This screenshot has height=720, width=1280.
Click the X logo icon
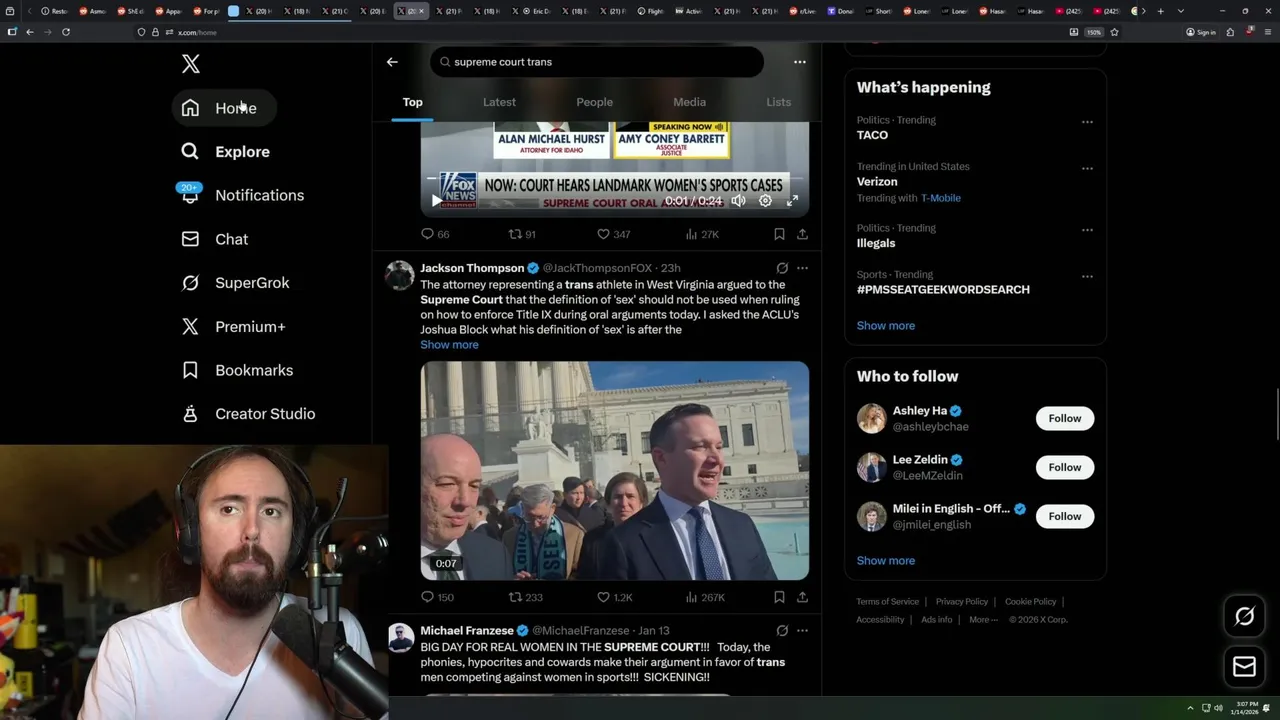point(191,65)
